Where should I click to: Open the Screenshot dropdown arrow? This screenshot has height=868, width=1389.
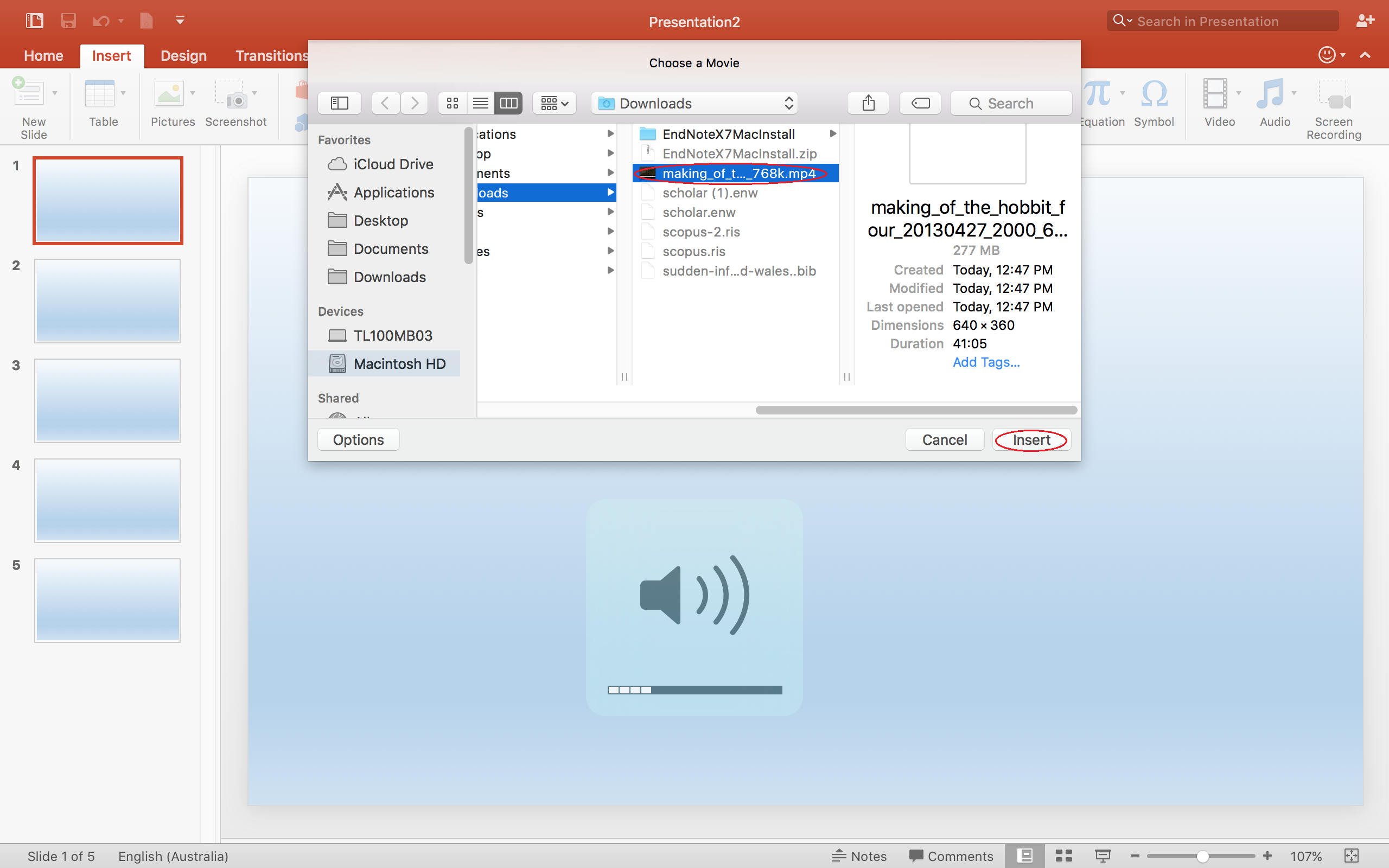pos(255,93)
